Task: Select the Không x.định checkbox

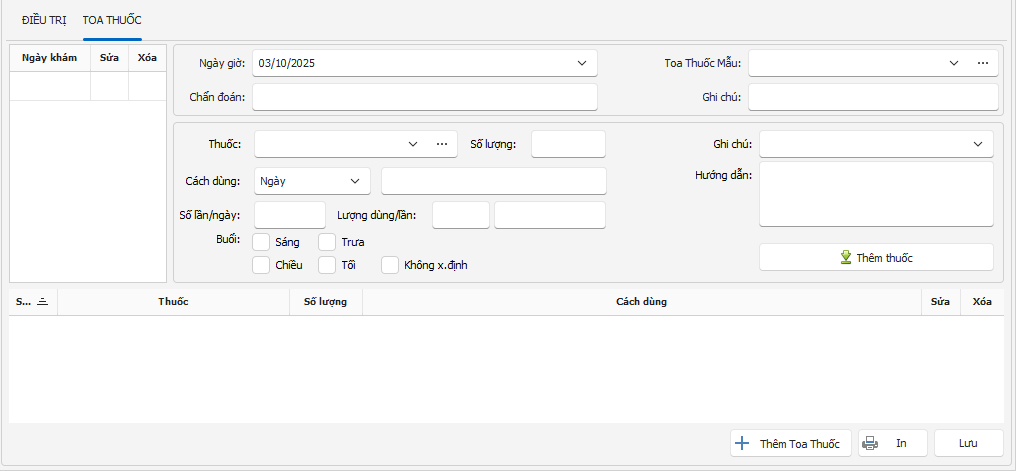Action: tap(390, 265)
